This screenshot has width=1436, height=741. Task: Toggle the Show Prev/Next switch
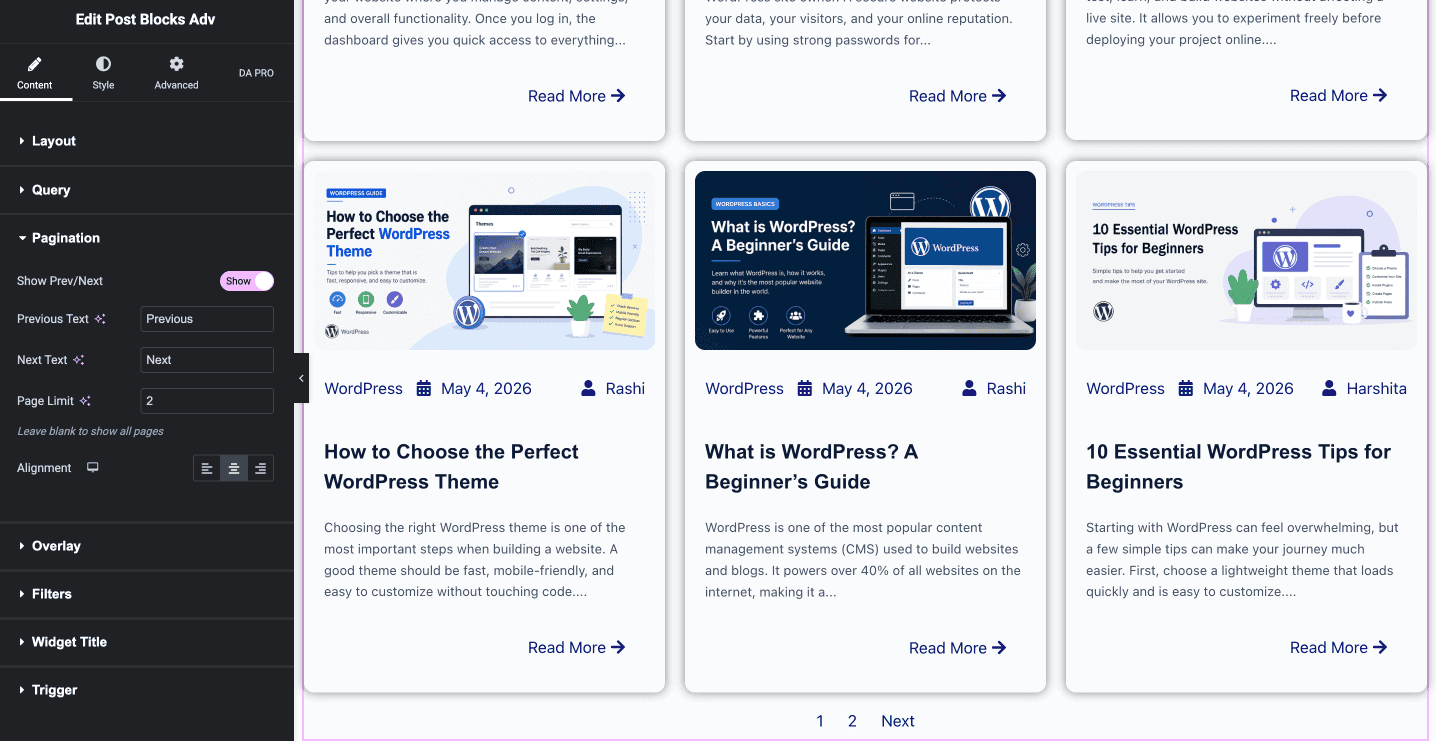(x=247, y=281)
